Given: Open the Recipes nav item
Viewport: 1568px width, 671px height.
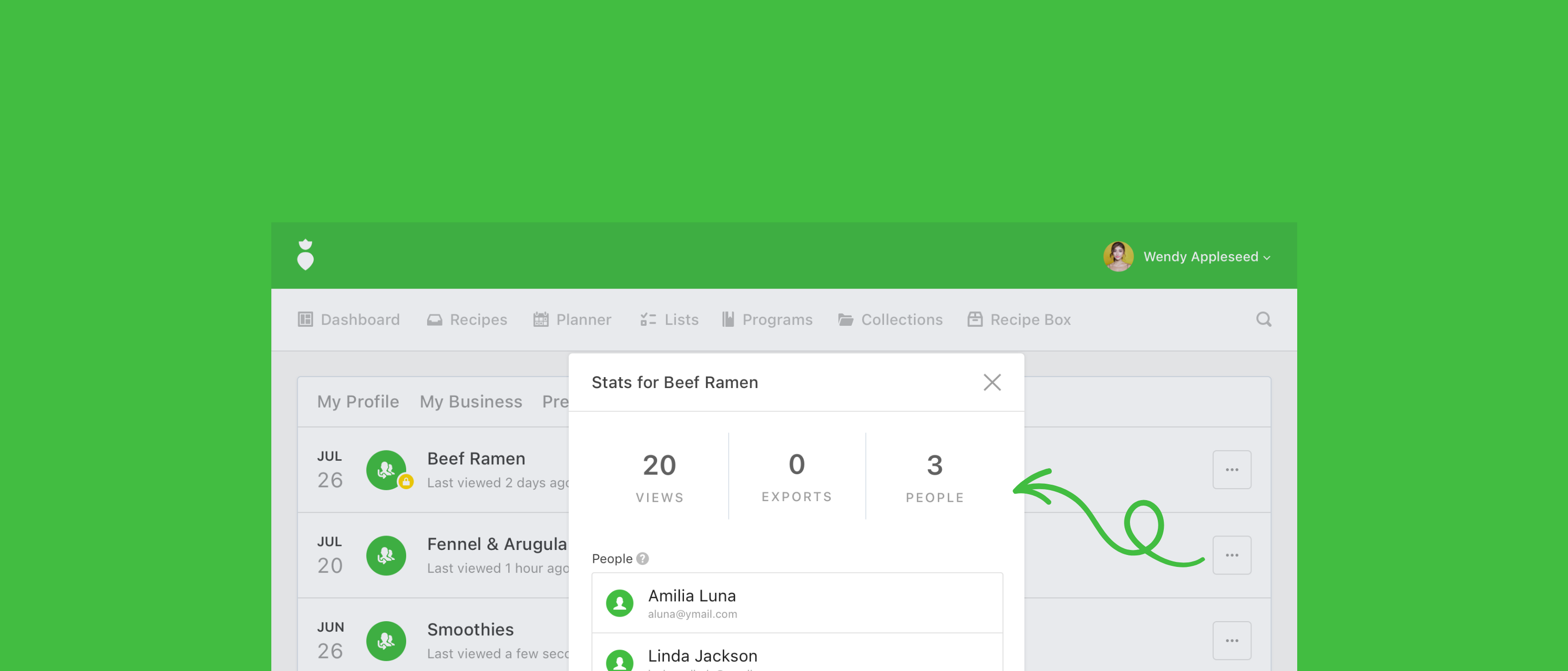Looking at the screenshot, I should 467,320.
